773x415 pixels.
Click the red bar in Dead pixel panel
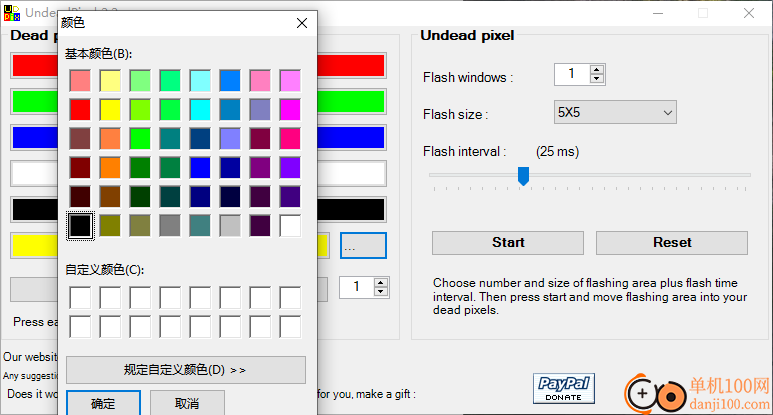(351, 66)
